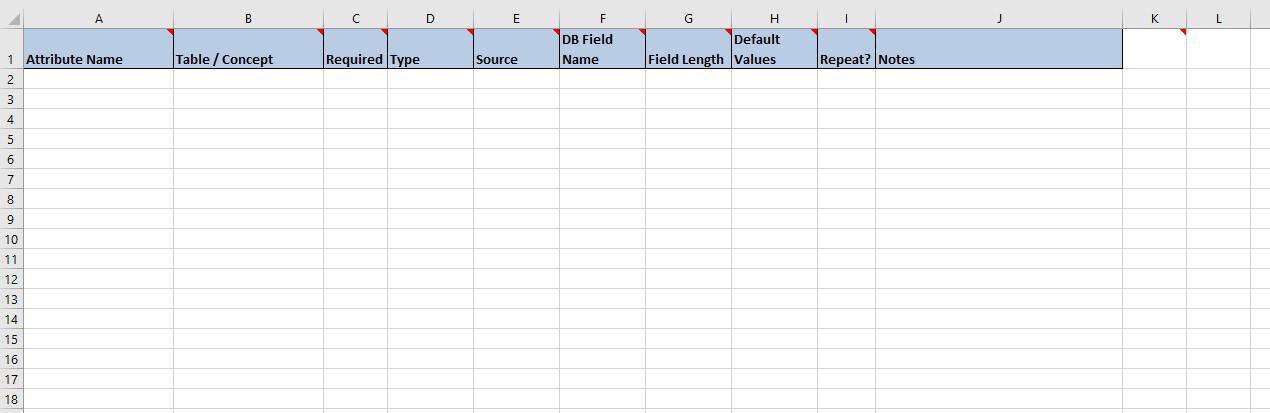Click the row 10 header

tap(10, 239)
